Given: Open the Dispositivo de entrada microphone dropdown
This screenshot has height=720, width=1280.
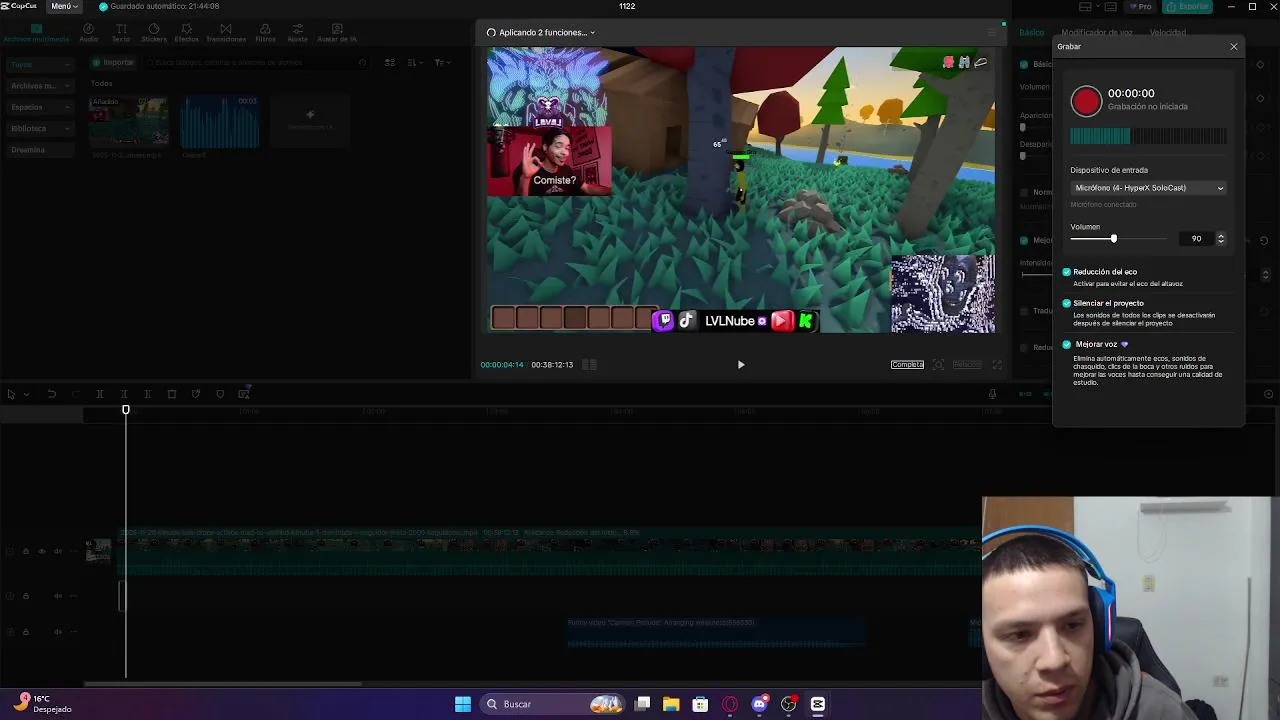Looking at the screenshot, I should (1148, 188).
